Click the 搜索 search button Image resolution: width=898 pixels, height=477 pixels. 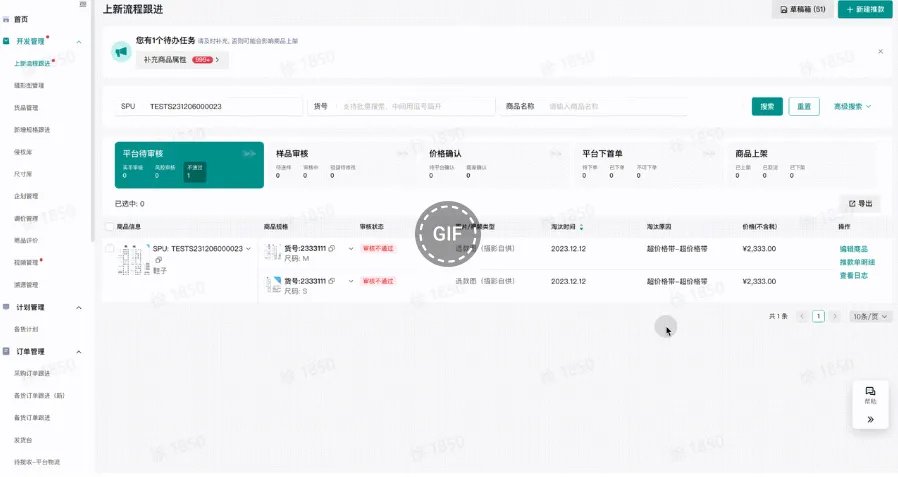(x=767, y=107)
